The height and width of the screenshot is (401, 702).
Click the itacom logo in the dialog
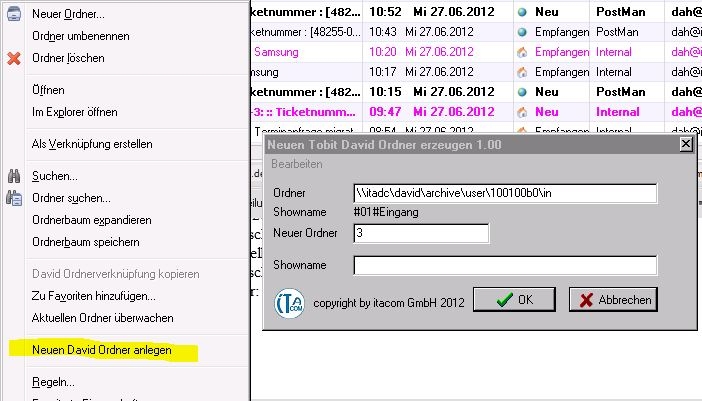289,303
